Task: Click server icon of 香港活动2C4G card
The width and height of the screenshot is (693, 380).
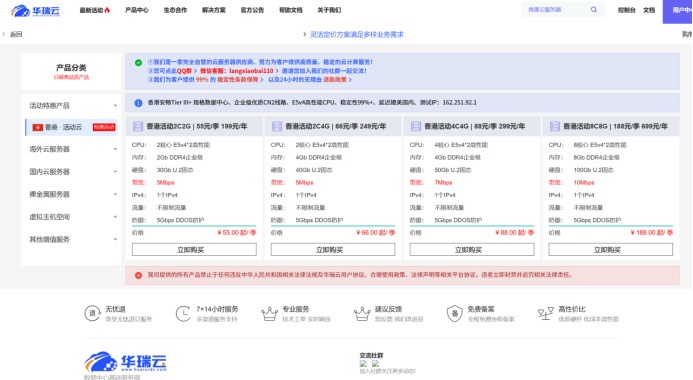Action: pyautogui.click(x=277, y=126)
